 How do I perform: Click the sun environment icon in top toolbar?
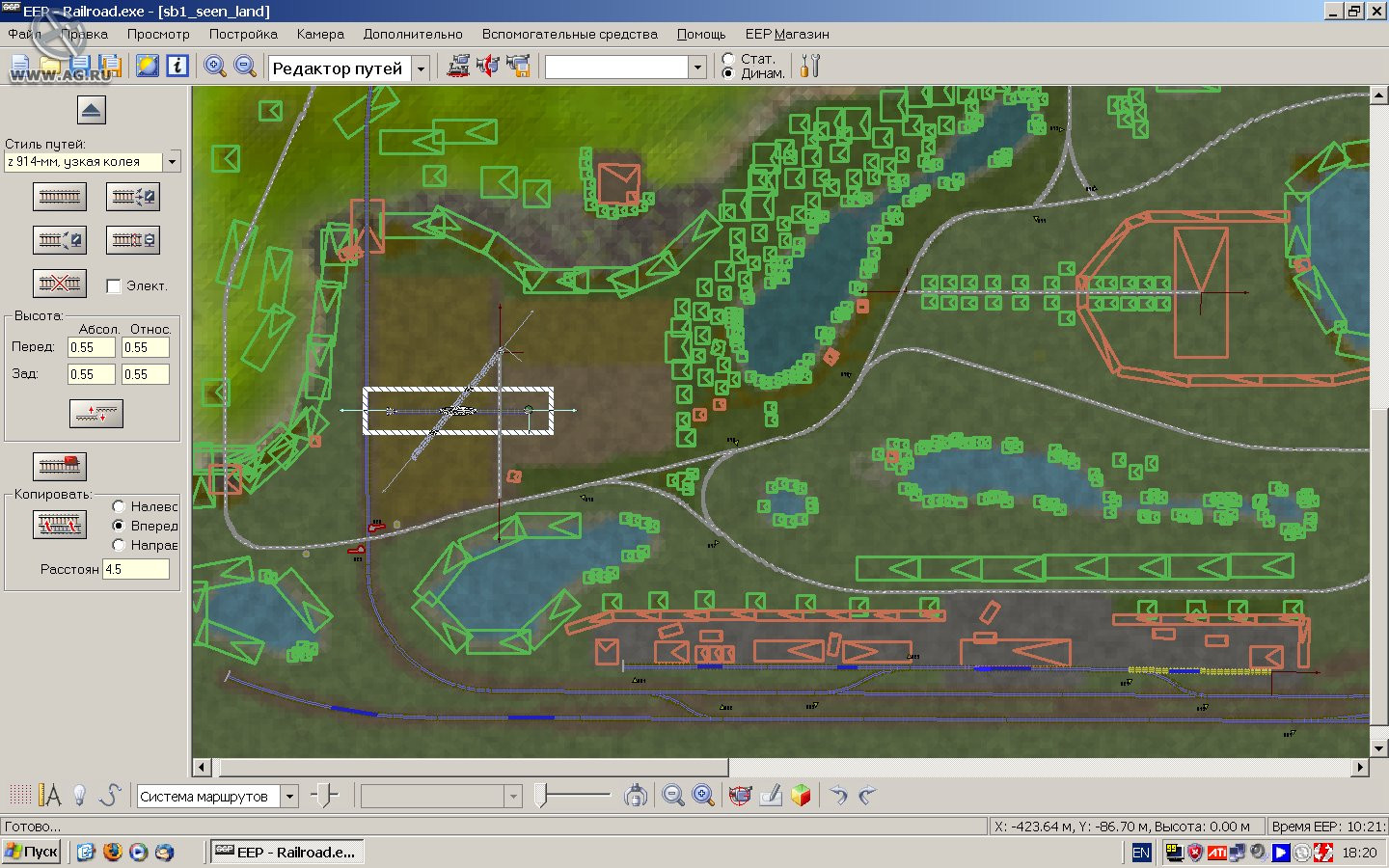pyautogui.click(x=148, y=66)
